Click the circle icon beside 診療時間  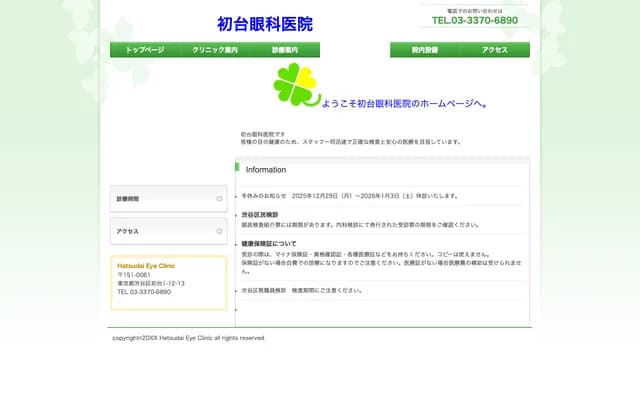point(219,199)
